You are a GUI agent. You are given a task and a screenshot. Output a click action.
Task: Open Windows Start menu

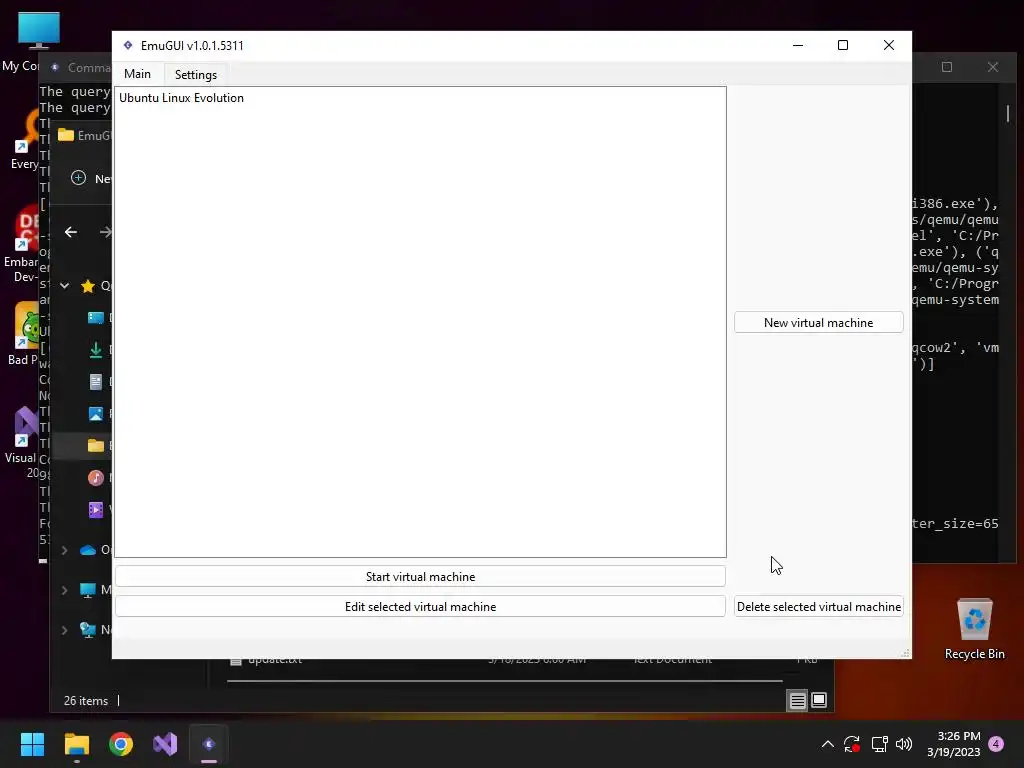pyautogui.click(x=32, y=744)
